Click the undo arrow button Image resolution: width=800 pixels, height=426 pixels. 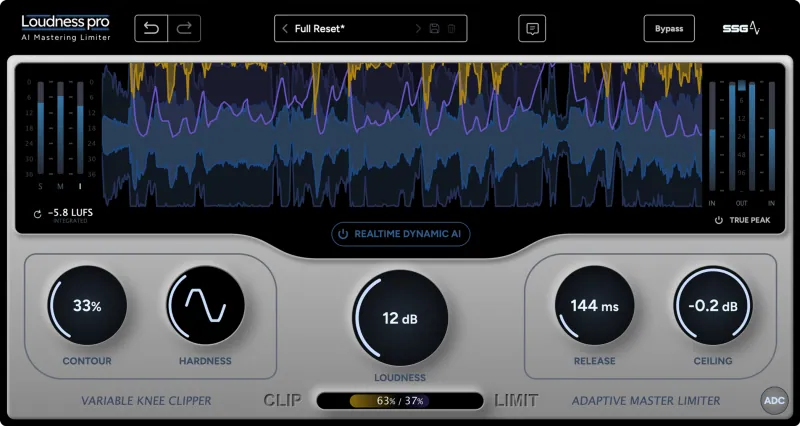pyautogui.click(x=151, y=29)
